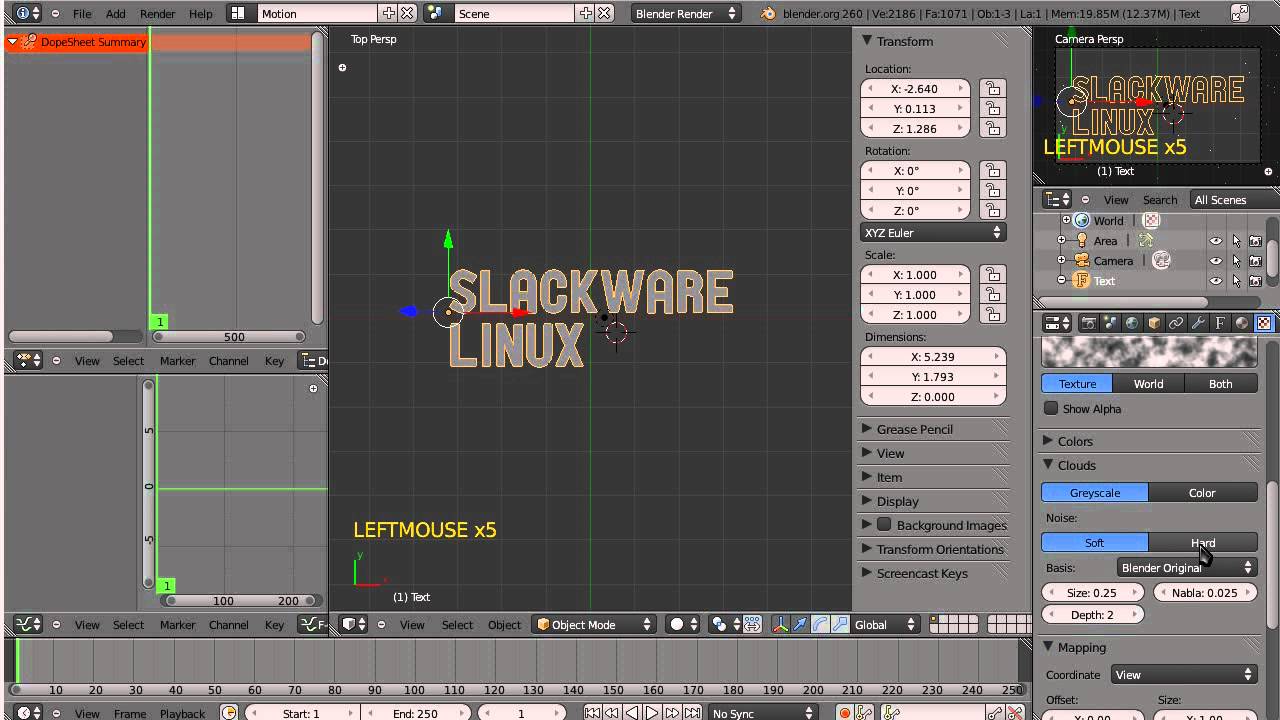Select the rotate manipulator arc icon
Image resolution: width=1280 pixels, height=720 pixels.
[820, 624]
